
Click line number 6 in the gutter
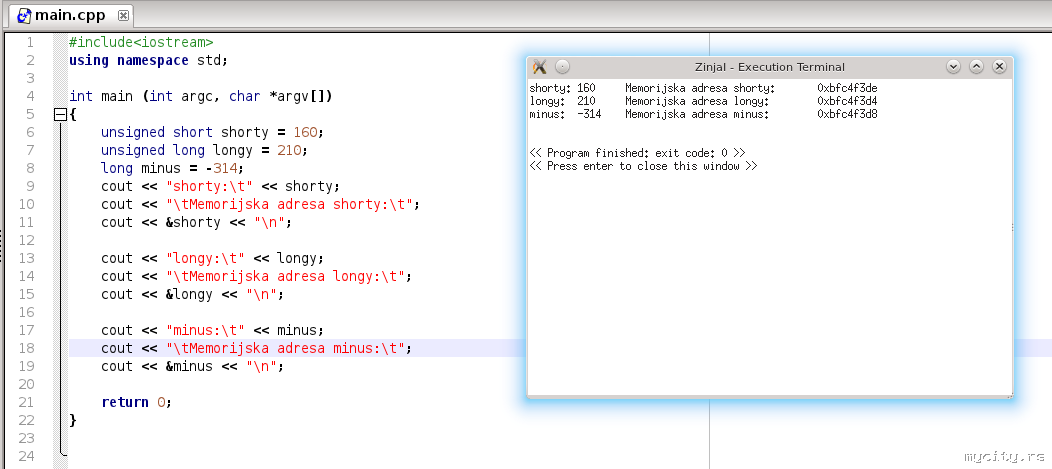30,132
